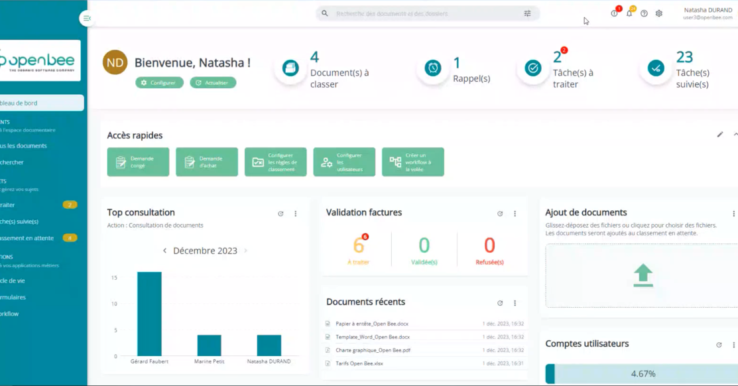Open Papier à entête_Open Bee.docx
This screenshot has height=386, width=738.
372,324
